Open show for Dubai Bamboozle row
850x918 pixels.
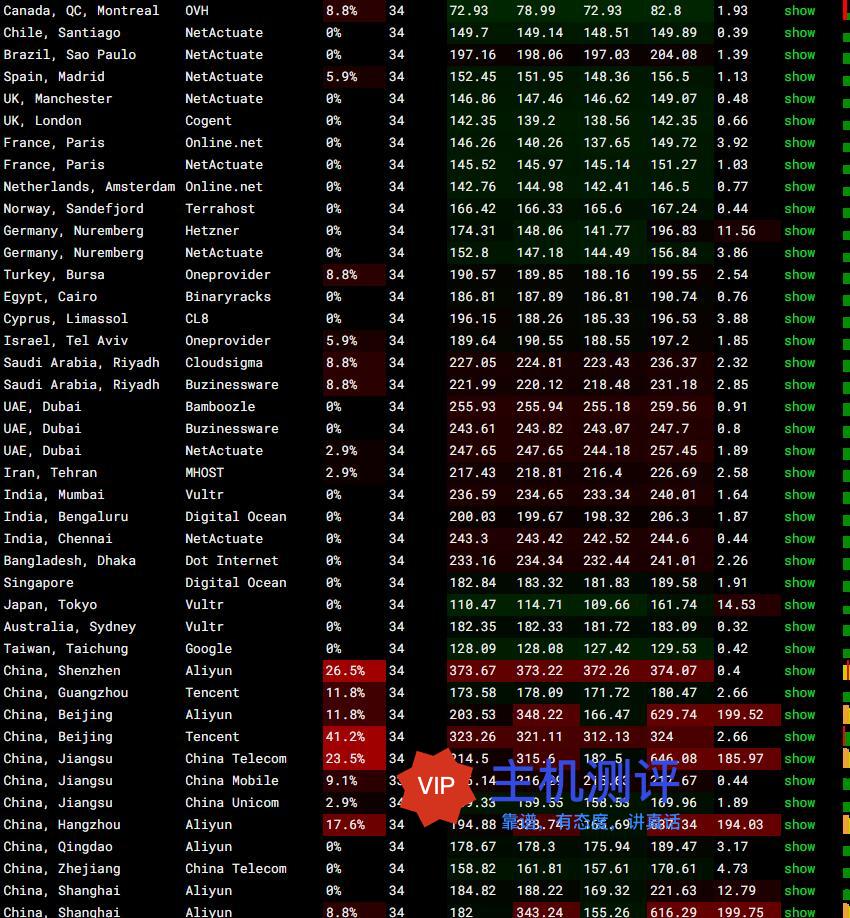[x=800, y=407]
